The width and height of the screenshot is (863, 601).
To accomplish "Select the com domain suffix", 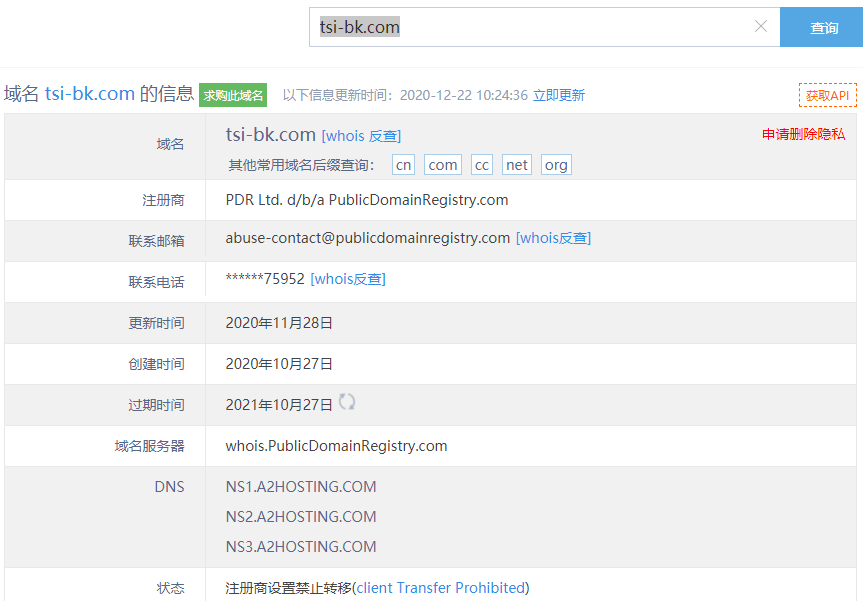I will pyautogui.click(x=443, y=165).
